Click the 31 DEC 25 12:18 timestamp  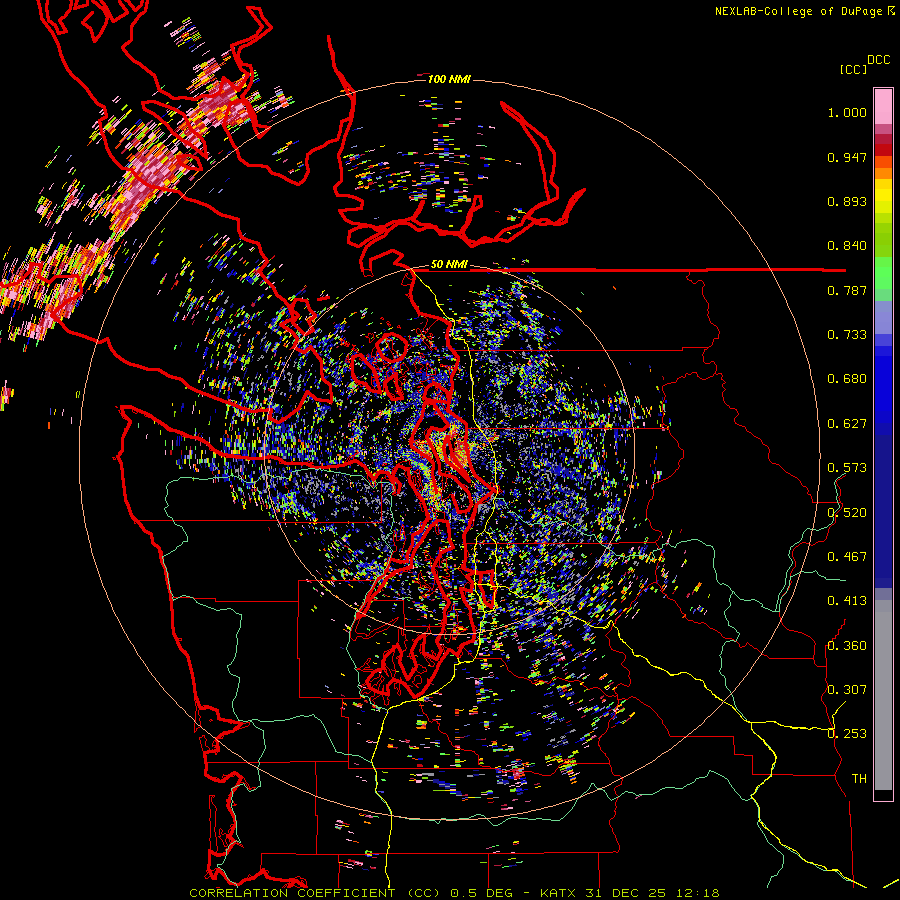click(653, 893)
